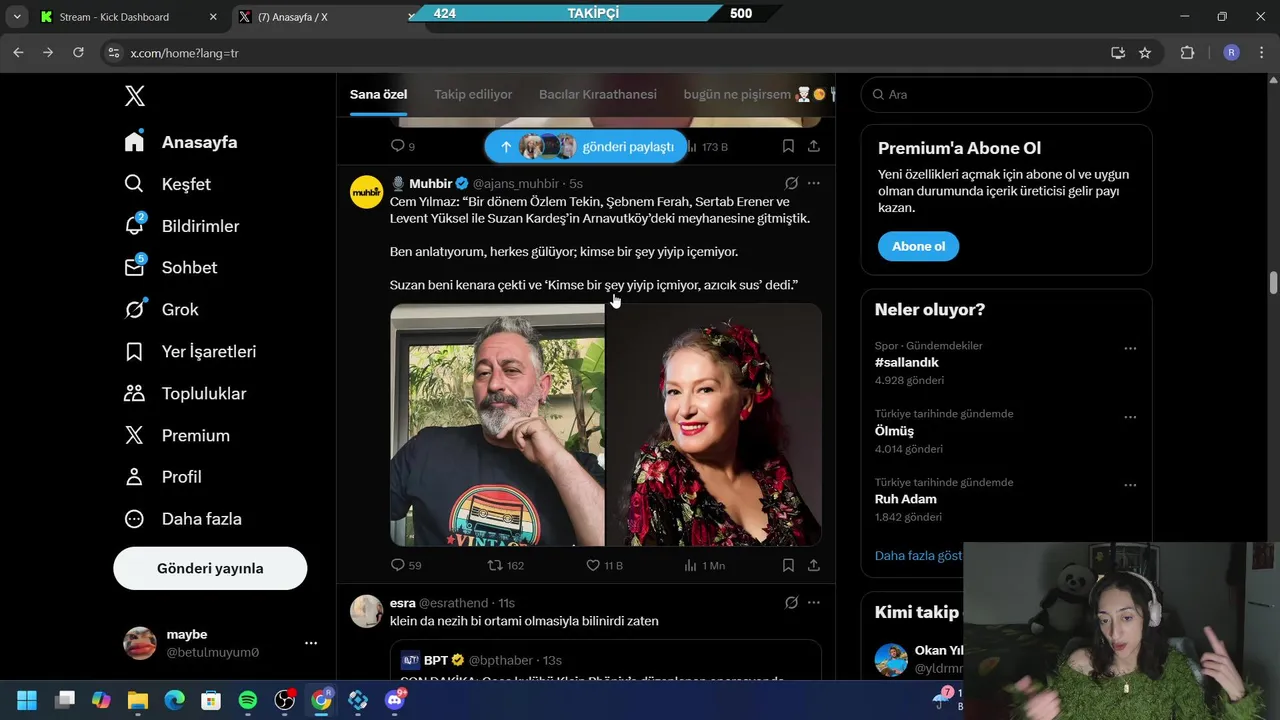
Task: Open options for #sallandık trend
Action: click(1130, 348)
